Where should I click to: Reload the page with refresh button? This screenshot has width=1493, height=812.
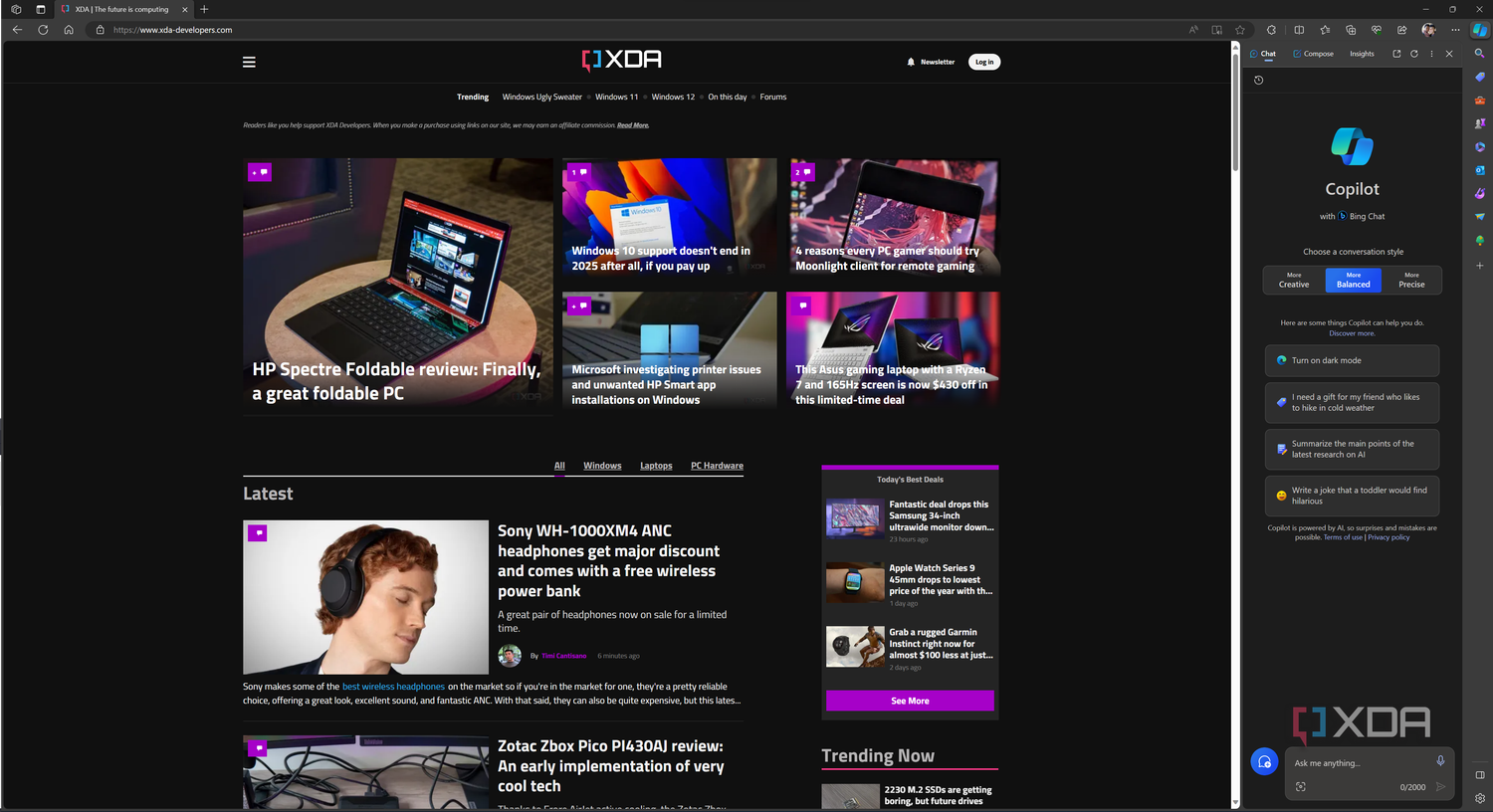point(43,30)
